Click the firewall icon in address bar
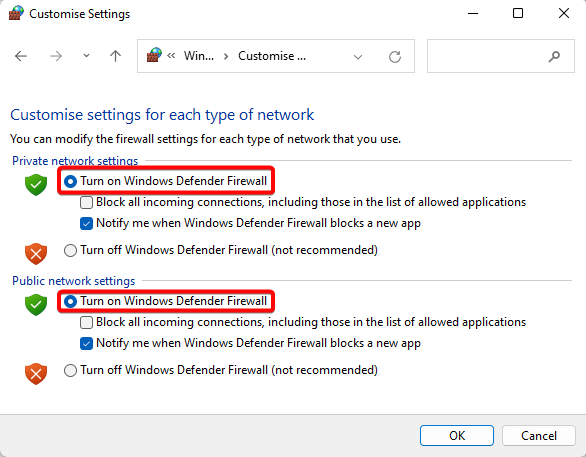Viewport: 586px width, 457px height. click(x=154, y=55)
